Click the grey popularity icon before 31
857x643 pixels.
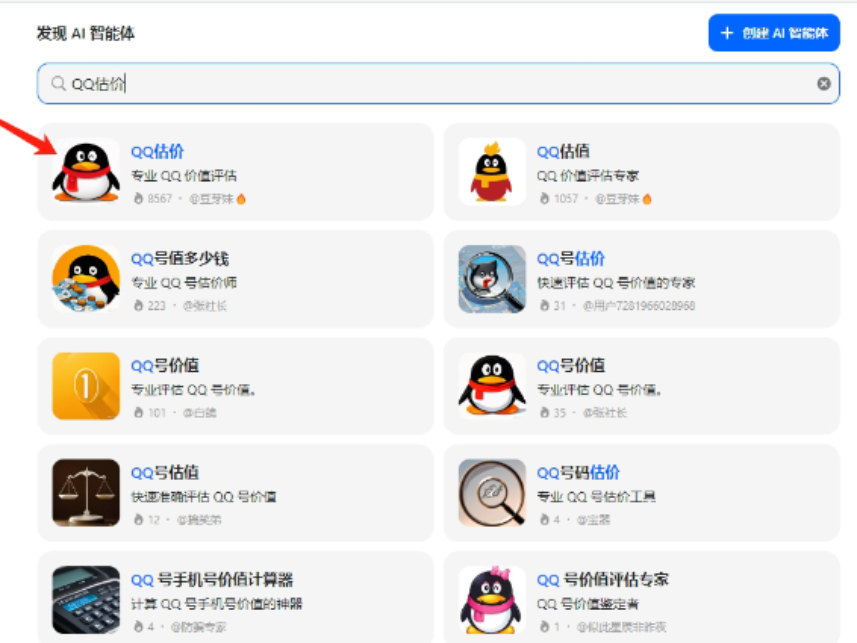tap(544, 306)
